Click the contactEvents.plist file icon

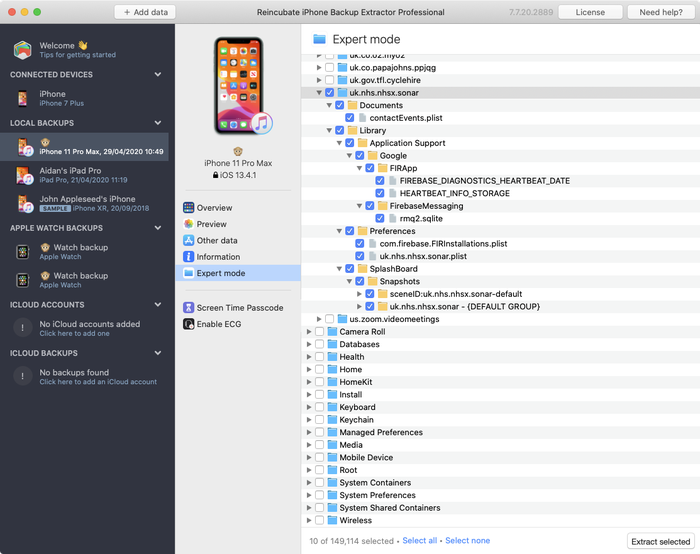(362, 118)
